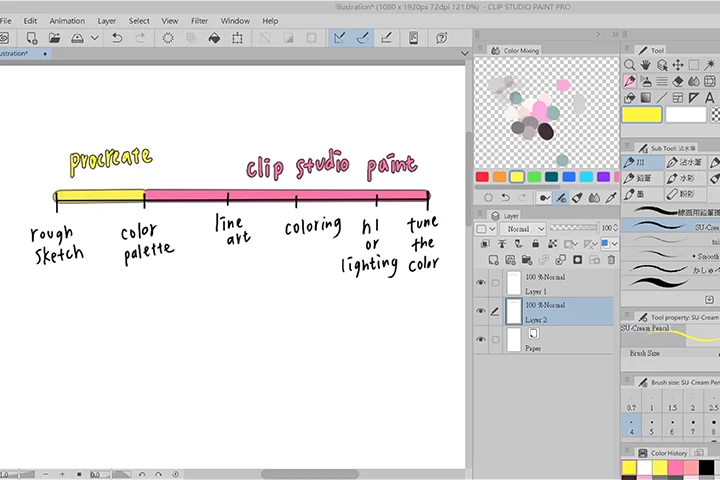
Task: Switch to the 粉彩 sub tool group
Action: pyautogui.click(x=686, y=194)
